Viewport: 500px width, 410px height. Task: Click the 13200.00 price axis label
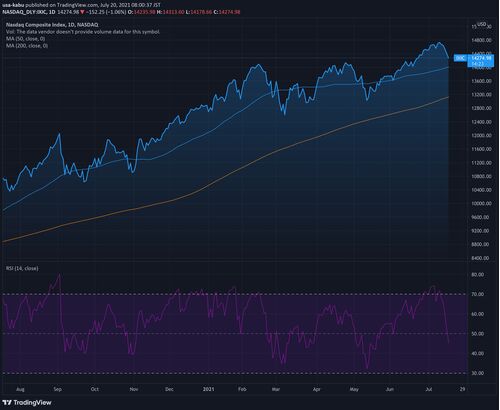[481, 95]
